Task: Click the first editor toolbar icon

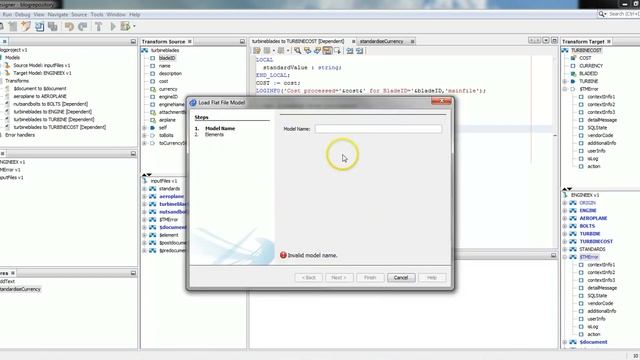Action: coord(257,51)
